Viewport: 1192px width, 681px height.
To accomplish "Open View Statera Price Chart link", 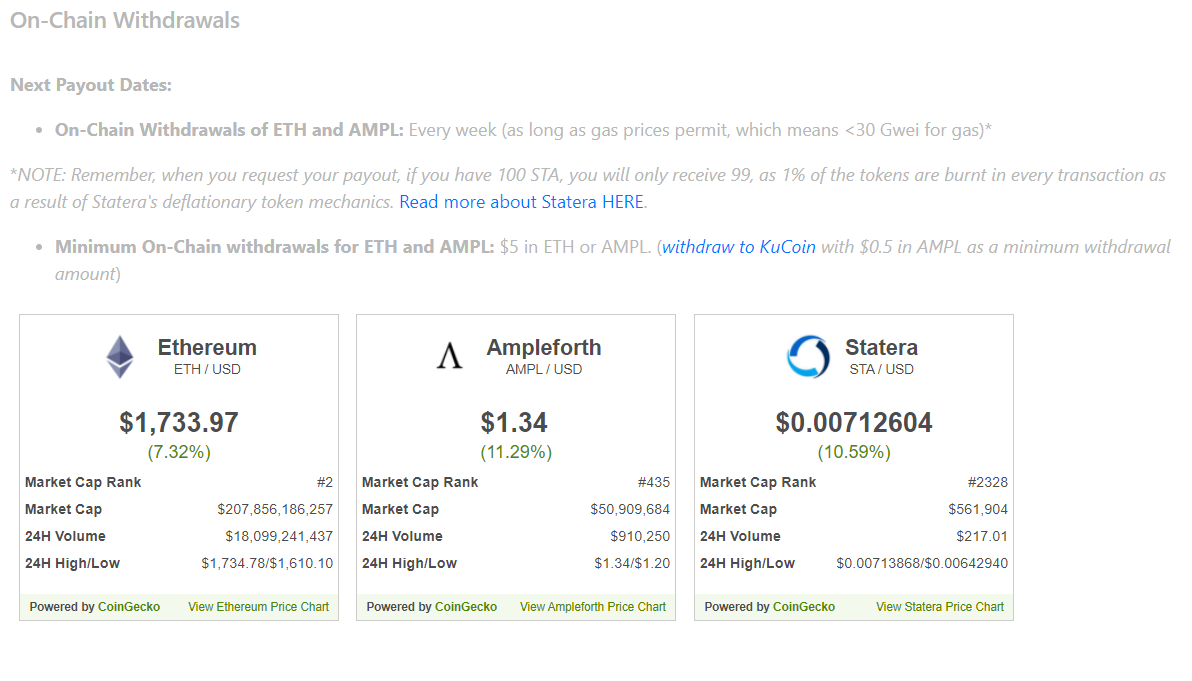I will point(940,607).
